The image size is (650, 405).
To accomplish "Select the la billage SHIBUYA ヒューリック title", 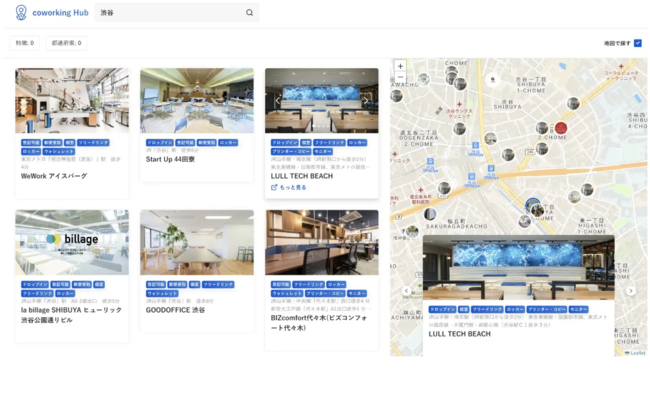I will coord(71,315).
